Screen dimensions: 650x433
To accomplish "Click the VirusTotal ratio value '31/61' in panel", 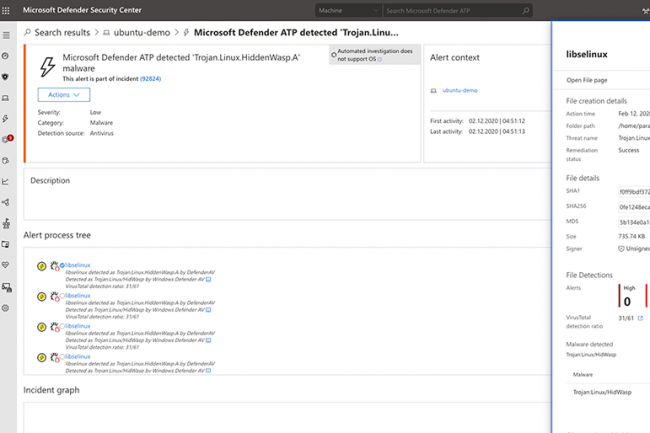I will 626,318.
